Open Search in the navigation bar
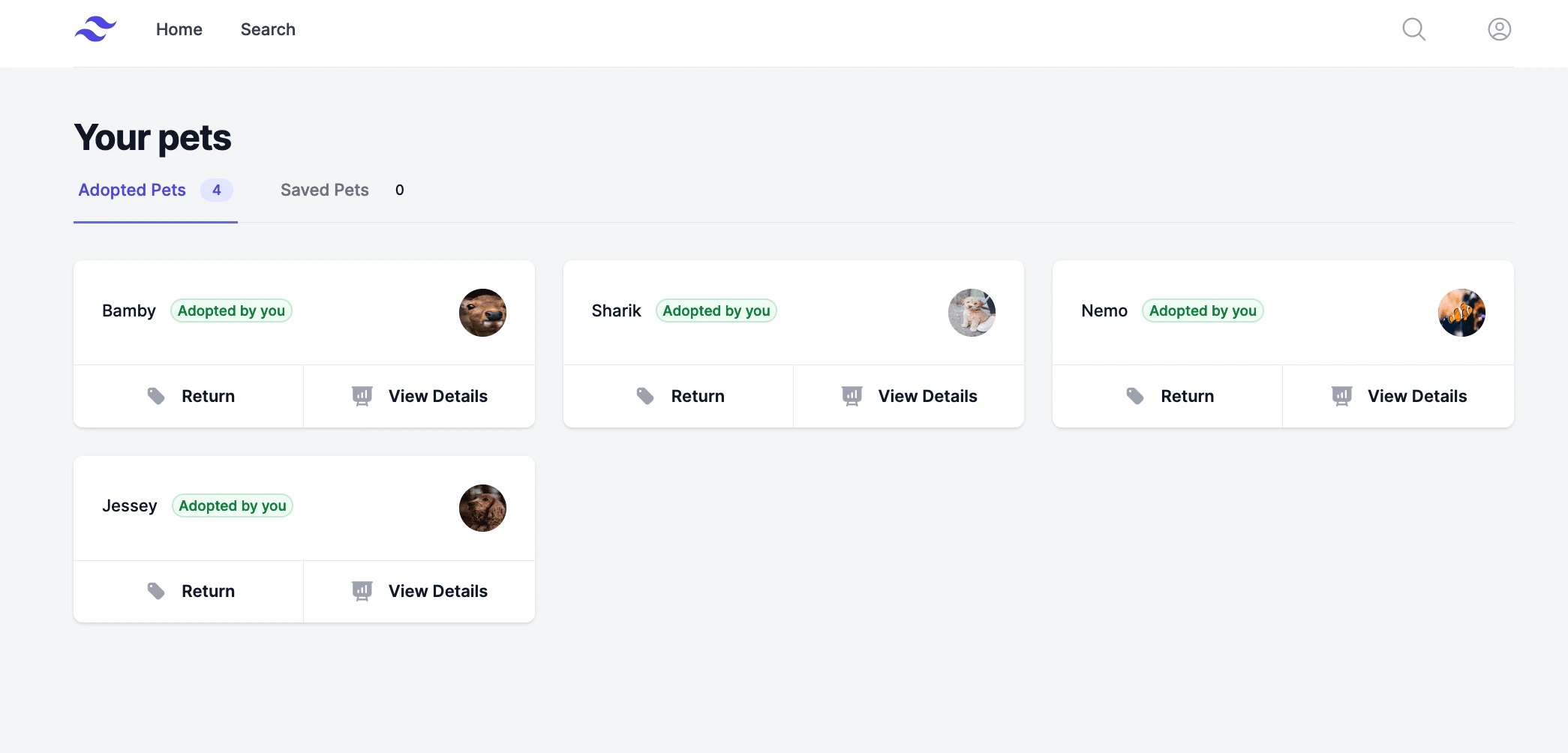Screen dimensions: 1568x753 tap(268, 29)
